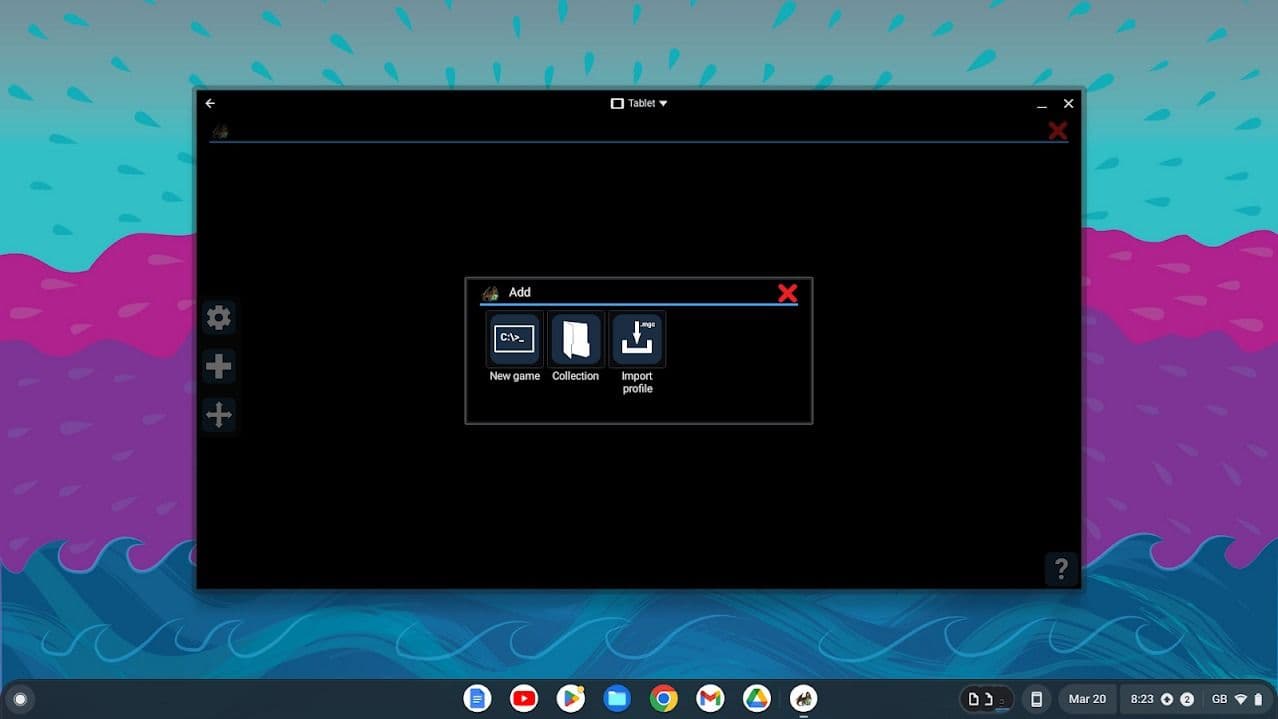1278x719 pixels.
Task: Launch YouTube from the shelf
Action: (523, 698)
